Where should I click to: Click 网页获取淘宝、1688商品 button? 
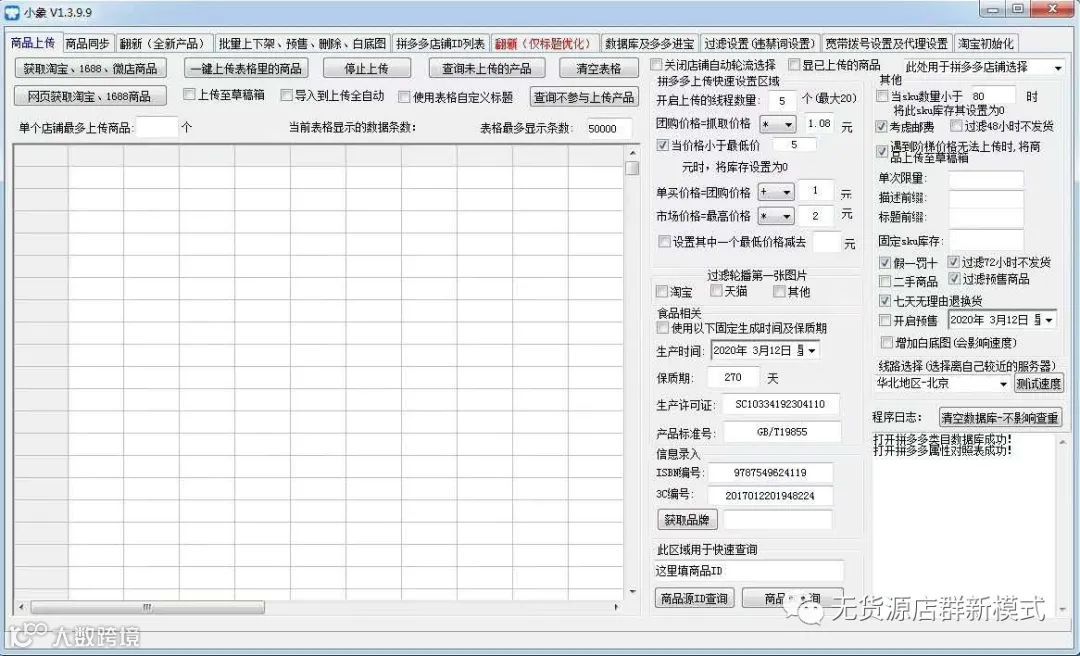tap(90, 96)
